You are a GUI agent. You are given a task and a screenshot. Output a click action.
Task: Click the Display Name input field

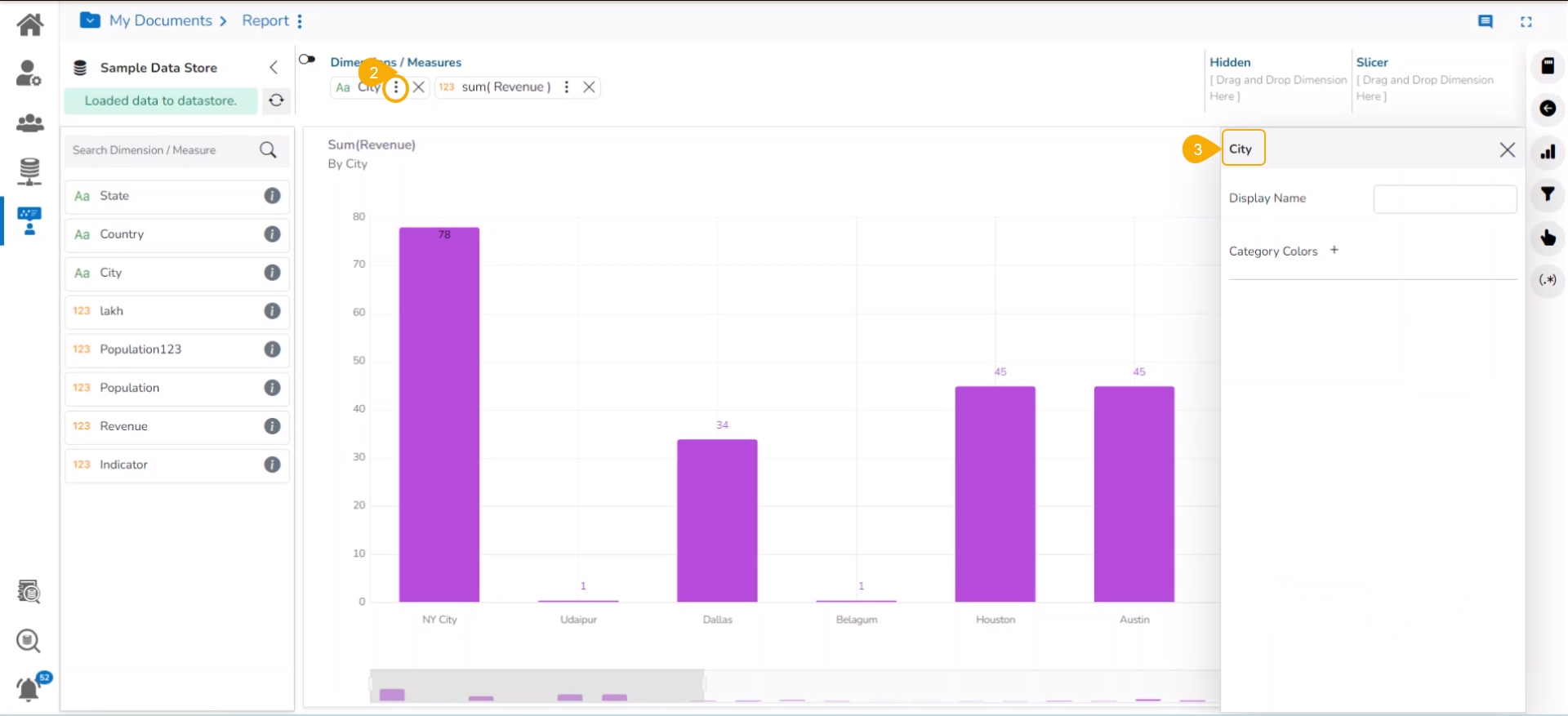pos(1444,199)
